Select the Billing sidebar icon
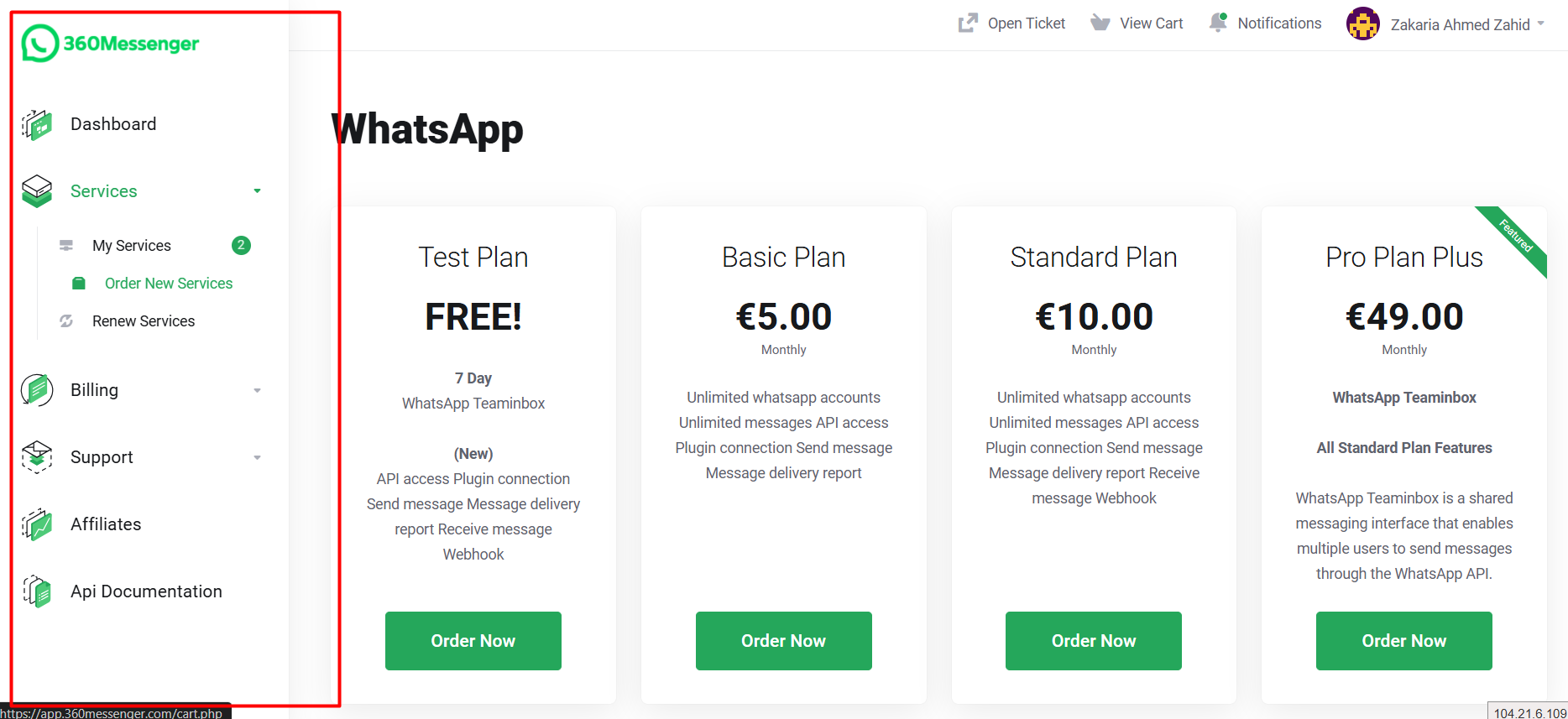This screenshot has height=719, width=1568. pos(37,390)
